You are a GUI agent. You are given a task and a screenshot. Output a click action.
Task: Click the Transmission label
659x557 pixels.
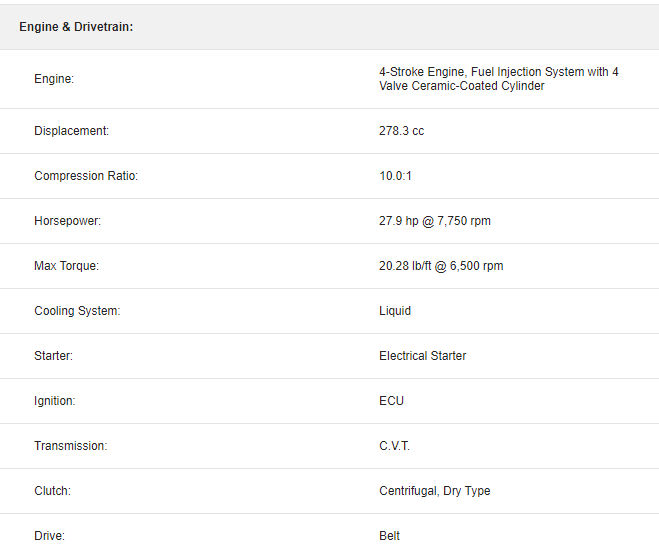(x=70, y=446)
